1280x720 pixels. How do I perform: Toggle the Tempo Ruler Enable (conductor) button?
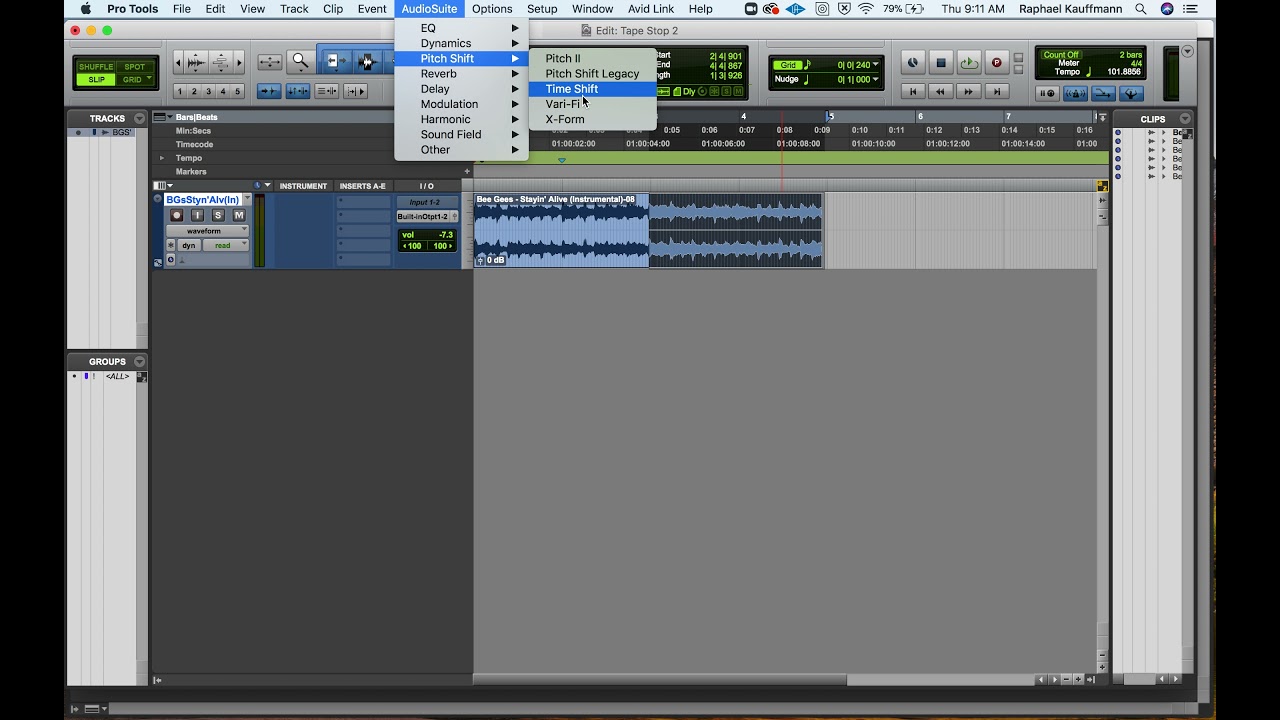[1131, 93]
